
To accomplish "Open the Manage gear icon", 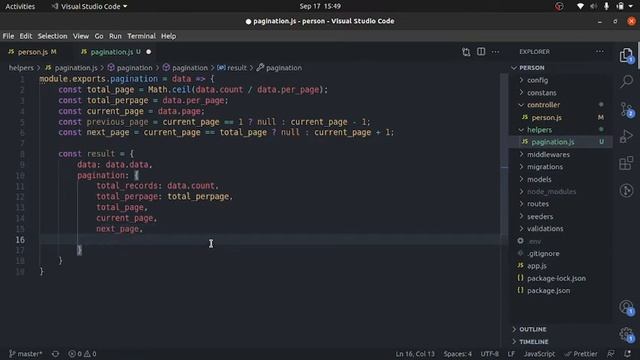I will pos(626,334).
